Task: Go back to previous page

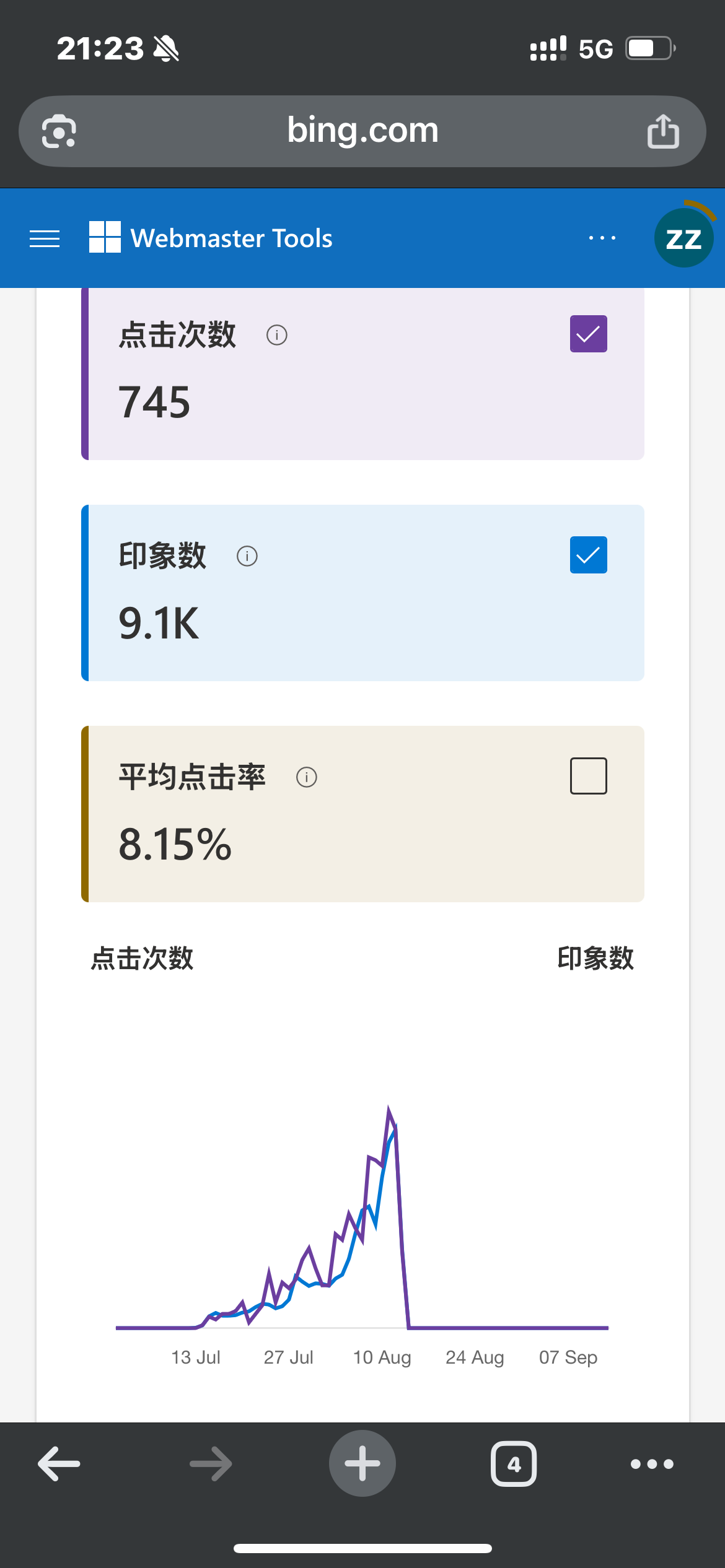Action: pyautogui.click(x=59, y=1464)
